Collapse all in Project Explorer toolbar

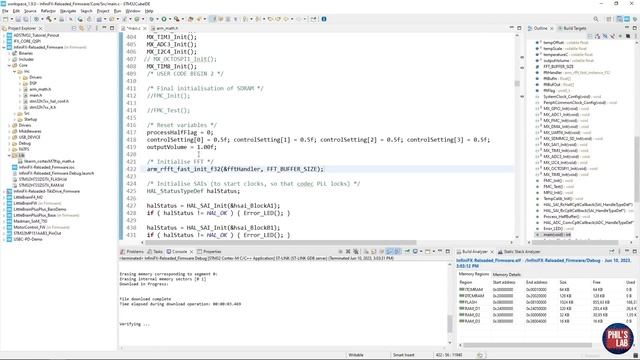pyautogui.click(x=74, y=28)
